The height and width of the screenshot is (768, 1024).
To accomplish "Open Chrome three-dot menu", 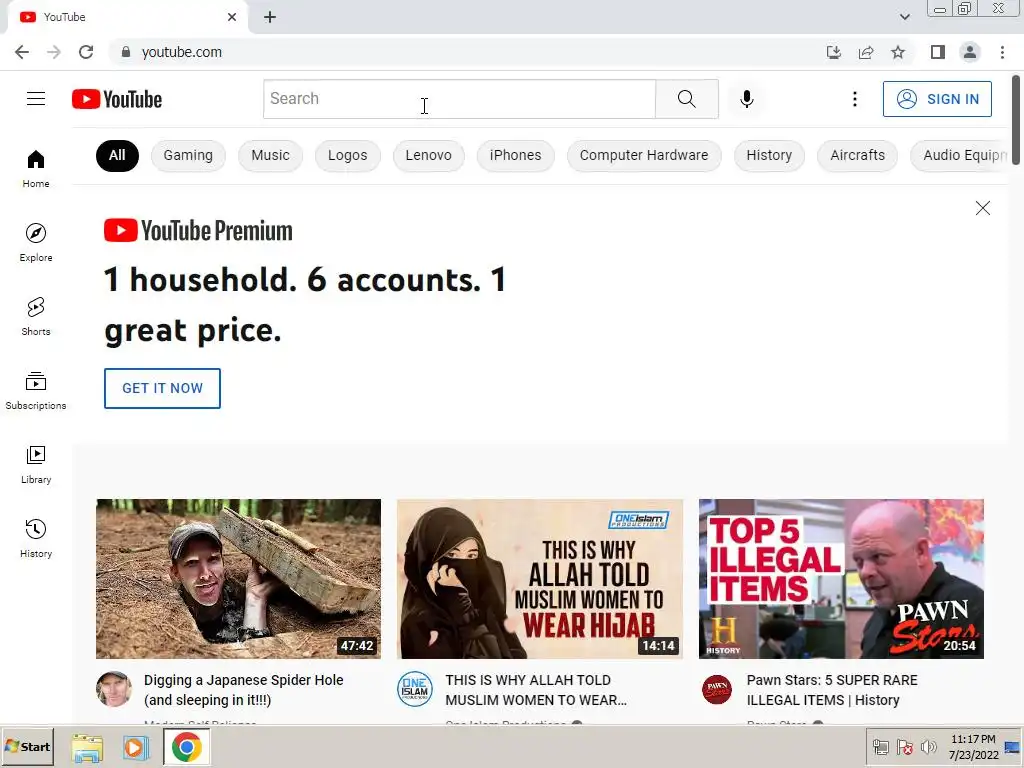I will [x=1002, y=52].
